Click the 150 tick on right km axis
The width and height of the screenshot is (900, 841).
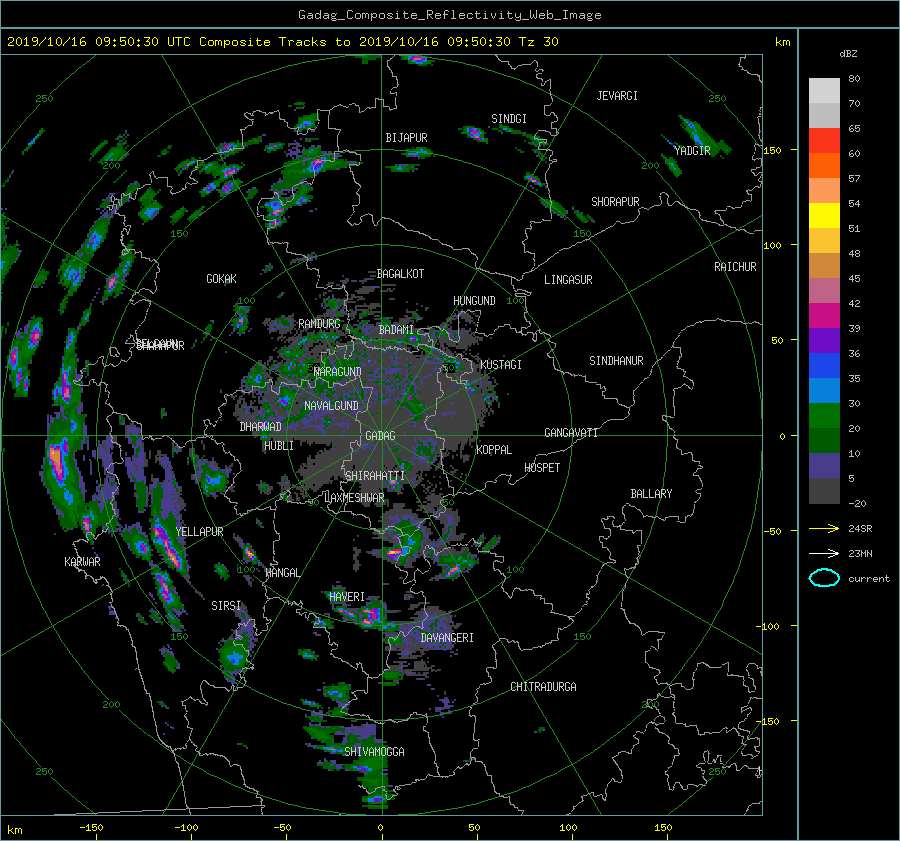click(x=773, y=150)
